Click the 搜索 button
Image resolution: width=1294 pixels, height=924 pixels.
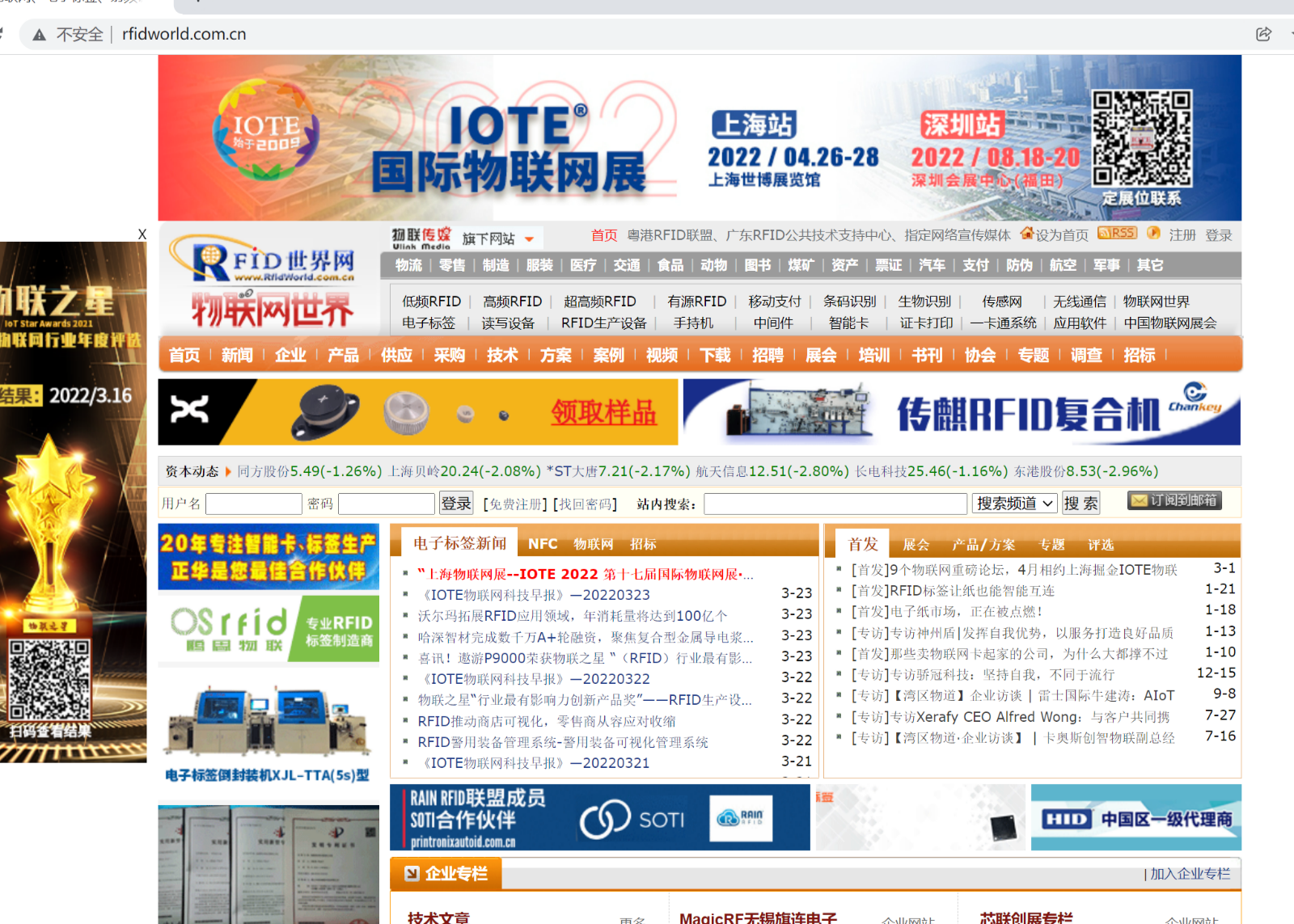tap(1080, 504)
